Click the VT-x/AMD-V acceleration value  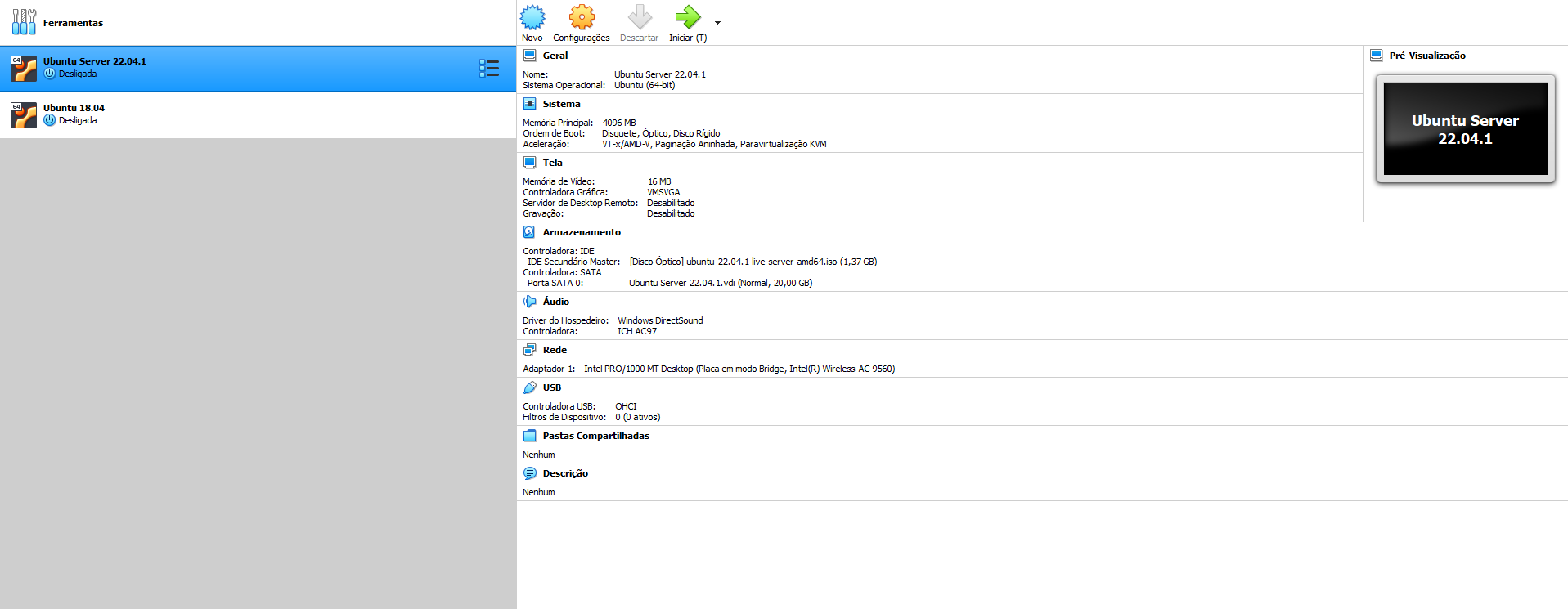pos(714,144)
